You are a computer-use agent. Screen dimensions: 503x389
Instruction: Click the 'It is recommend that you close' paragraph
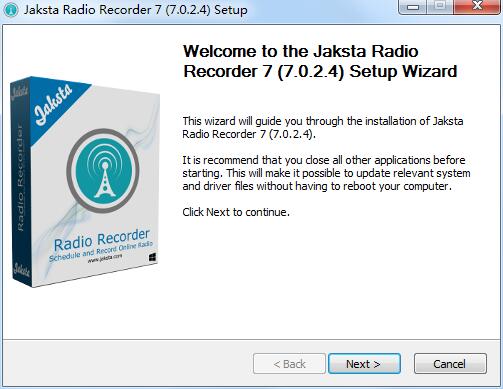pos(326,173)
